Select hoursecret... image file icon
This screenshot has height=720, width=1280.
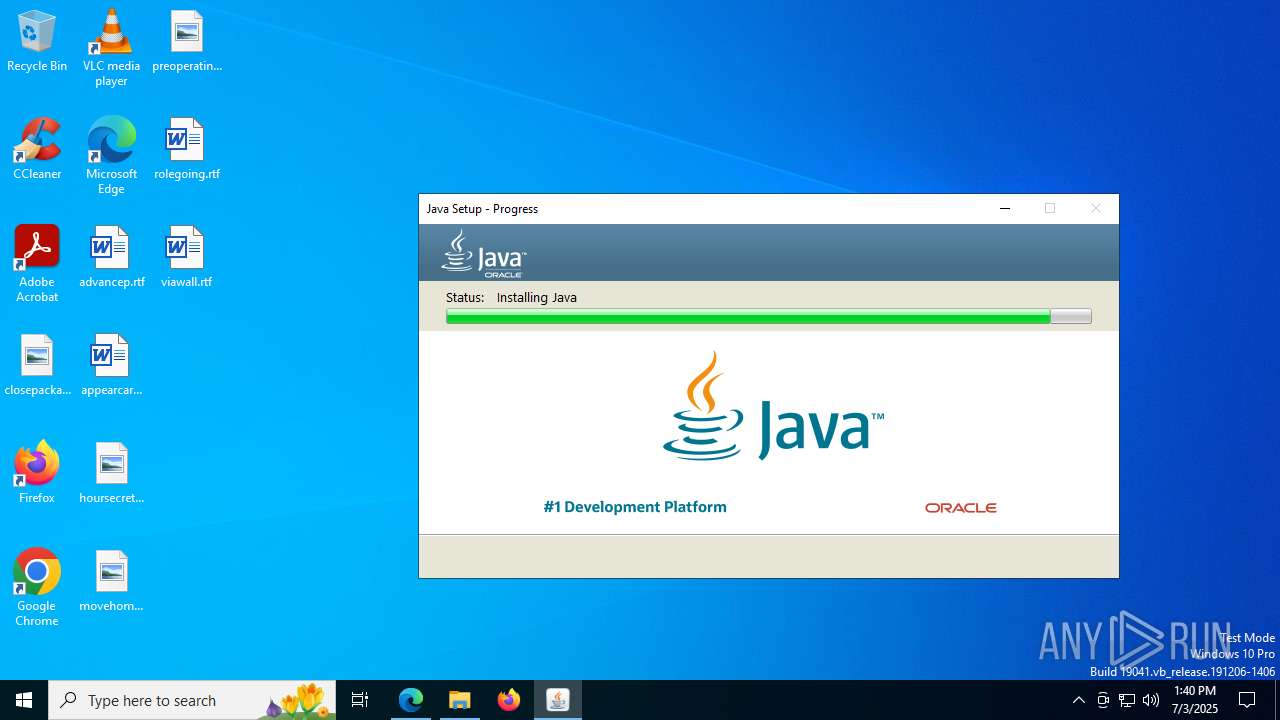[x=111, y=473]
